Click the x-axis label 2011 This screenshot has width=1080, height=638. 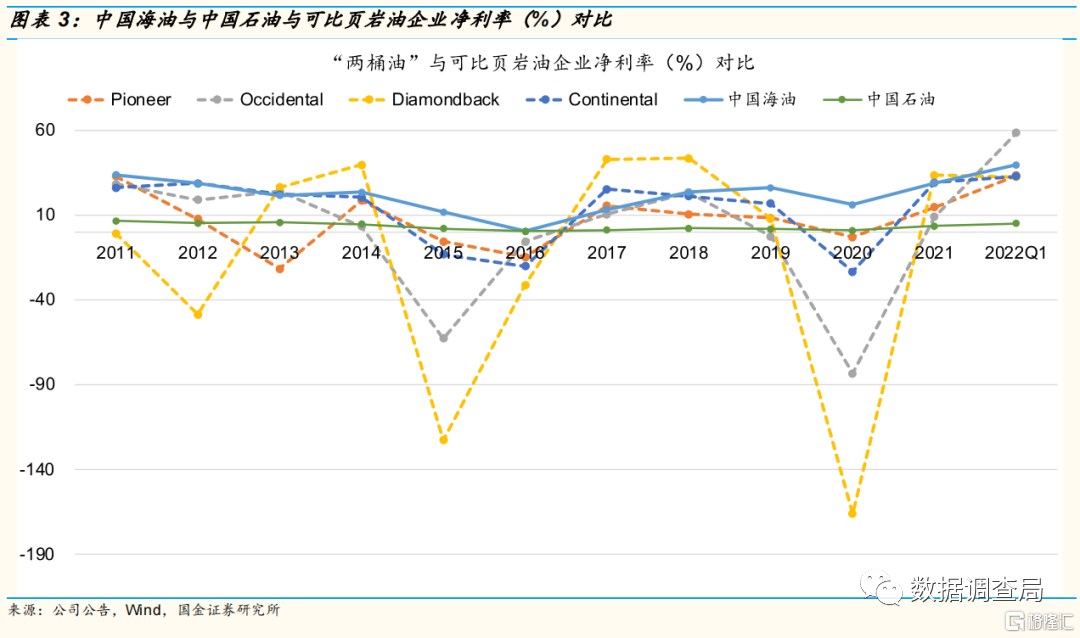point(116,253)
